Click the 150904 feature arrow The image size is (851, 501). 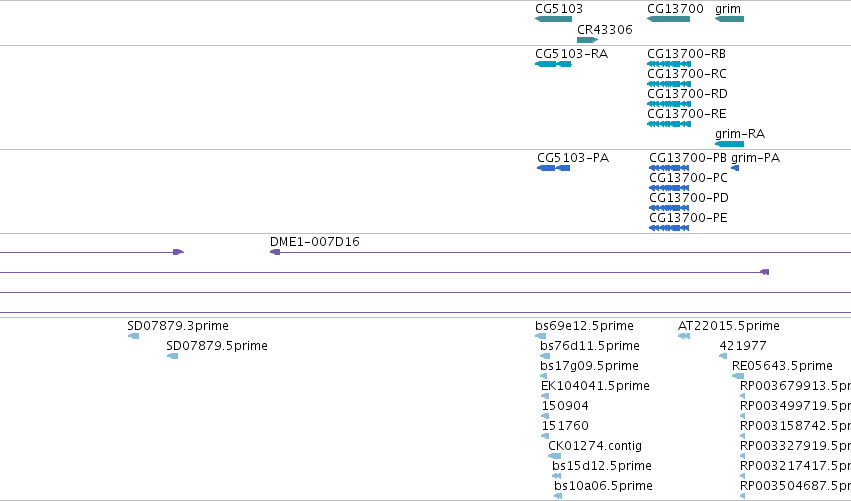pyautogui.click(x=545, y=416)
